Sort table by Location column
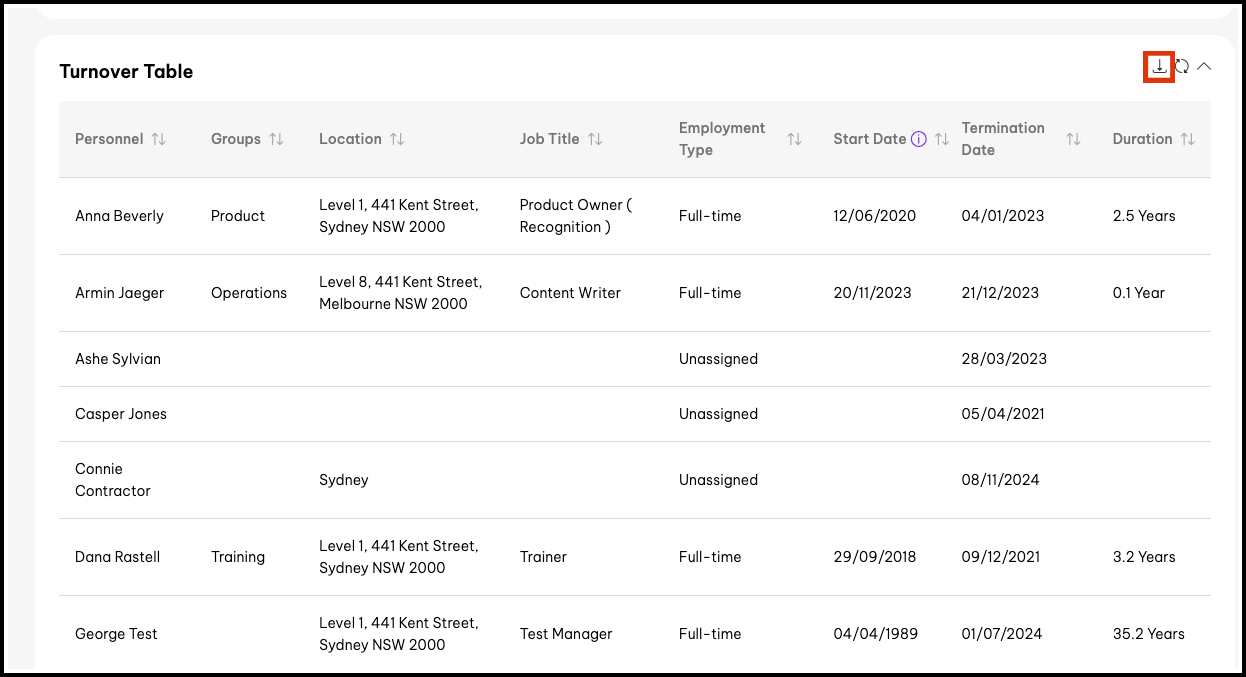This screenshot has width=1246, height=677. [x=397, y=140]
